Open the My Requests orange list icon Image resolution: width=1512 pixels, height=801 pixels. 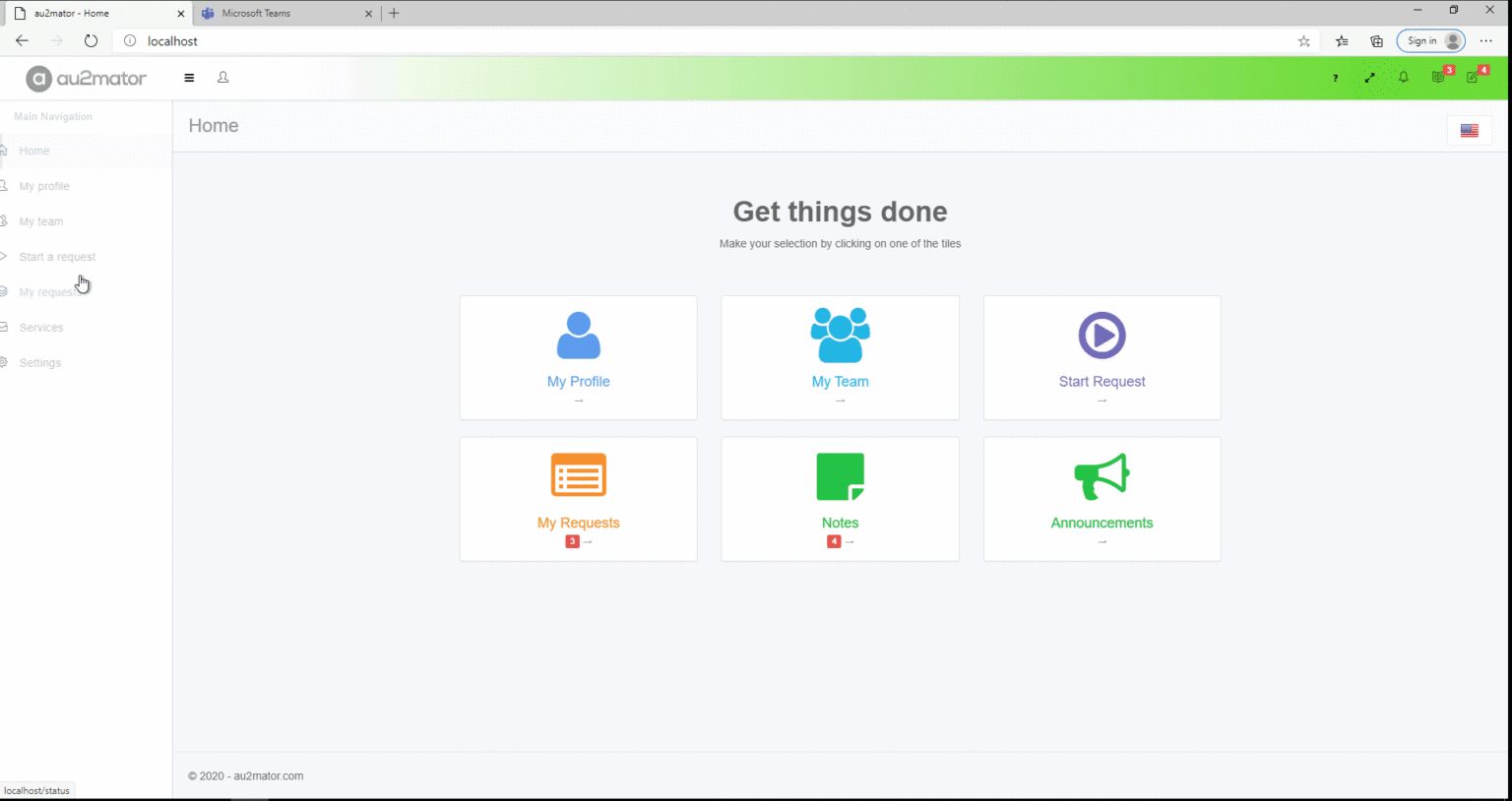578,477
